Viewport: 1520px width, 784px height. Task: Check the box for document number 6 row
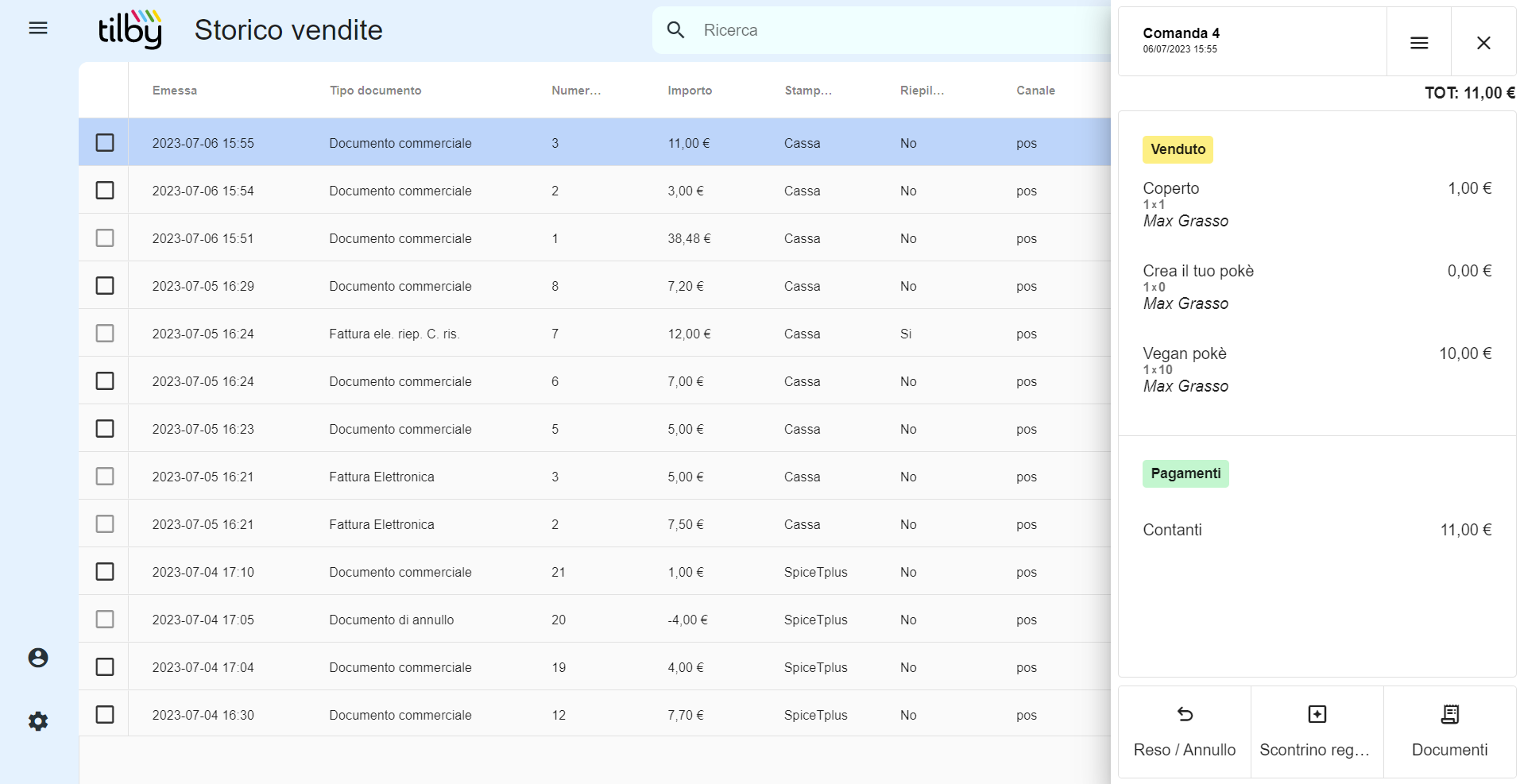[x=105, y=380]
